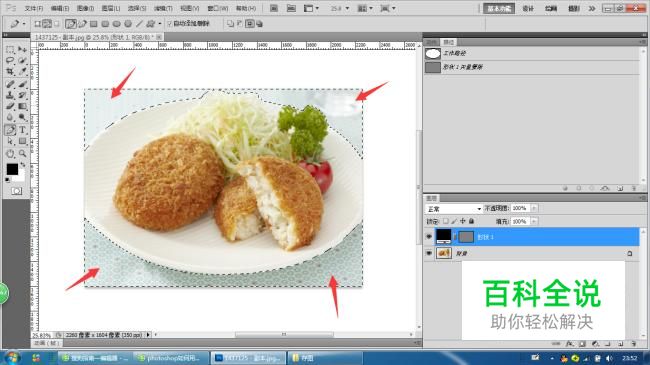650x365 pixels.
Task: Select the Spot Healing Brush tool
Action: pyautogui.click(x=10, y=84)
